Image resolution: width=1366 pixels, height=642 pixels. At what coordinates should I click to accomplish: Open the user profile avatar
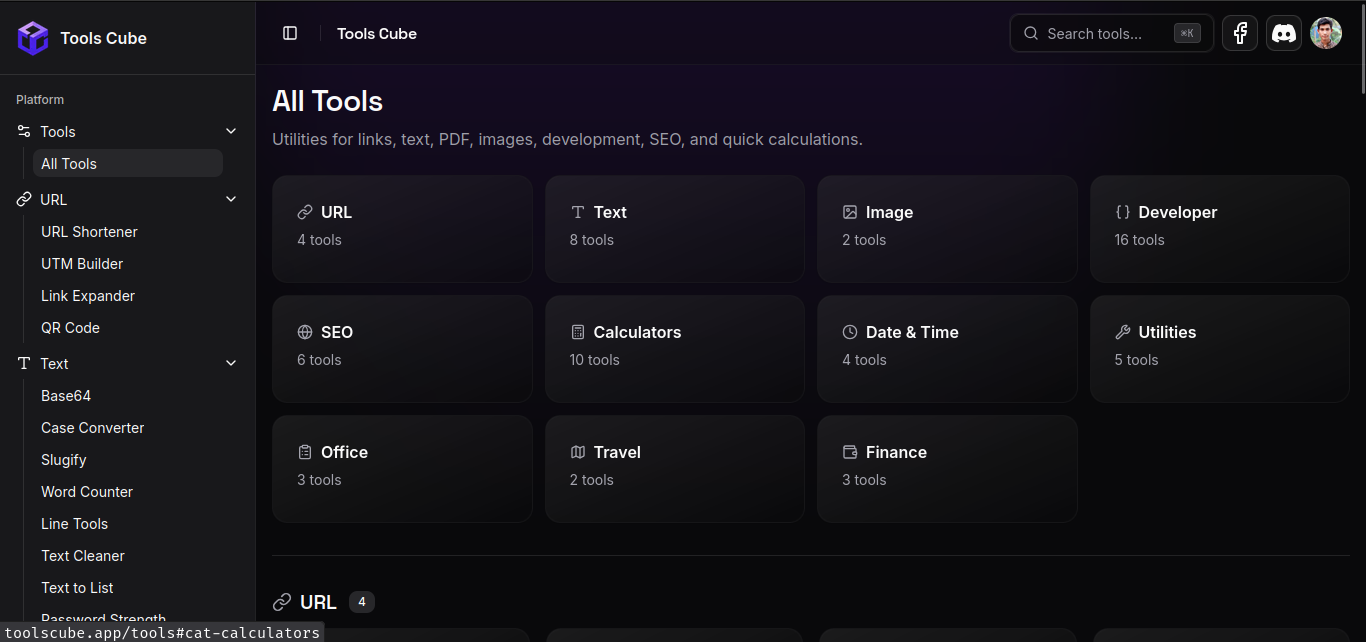tap(1326, 33)
